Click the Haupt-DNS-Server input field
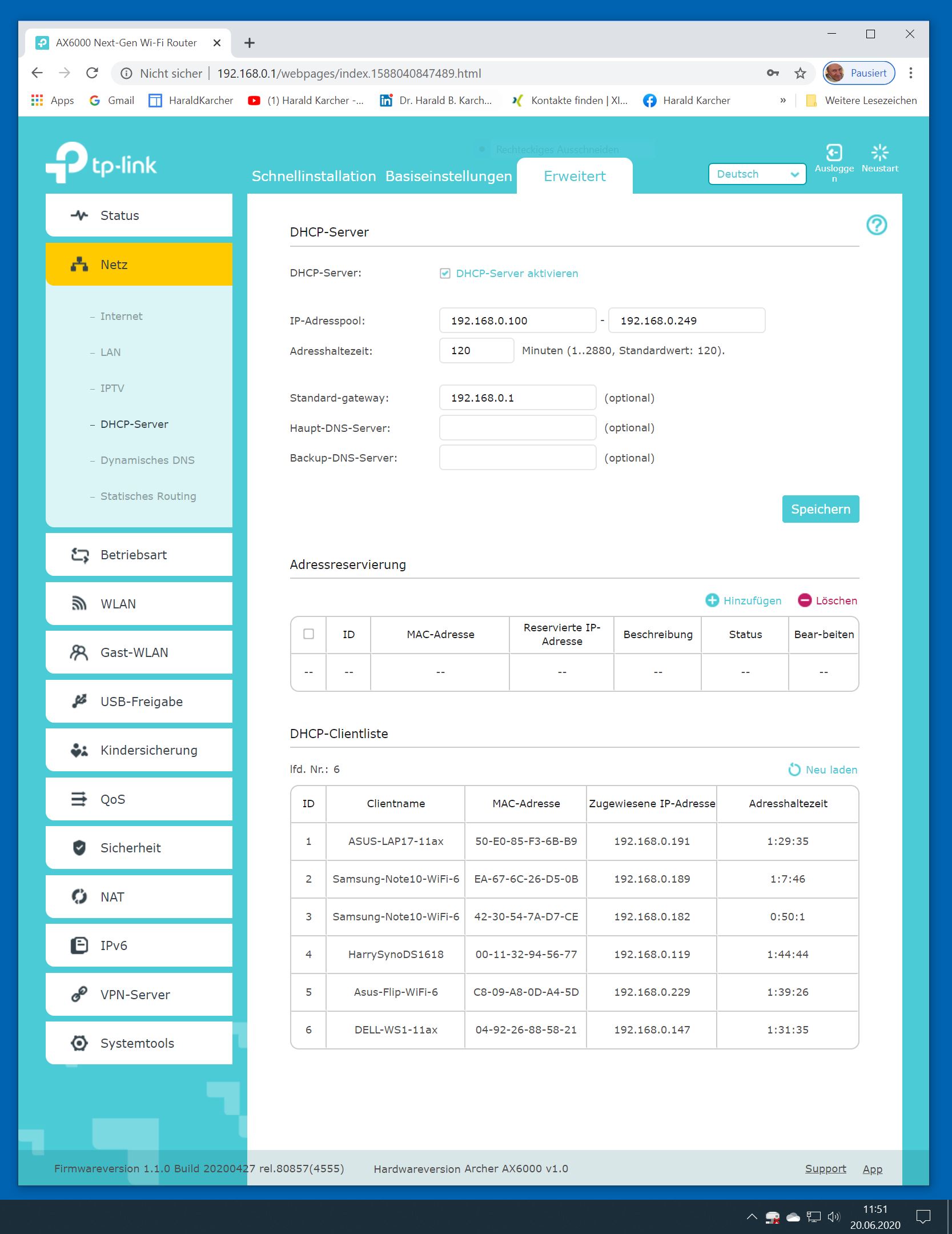Screen dimensions: 952x1234 pos(517,427)
